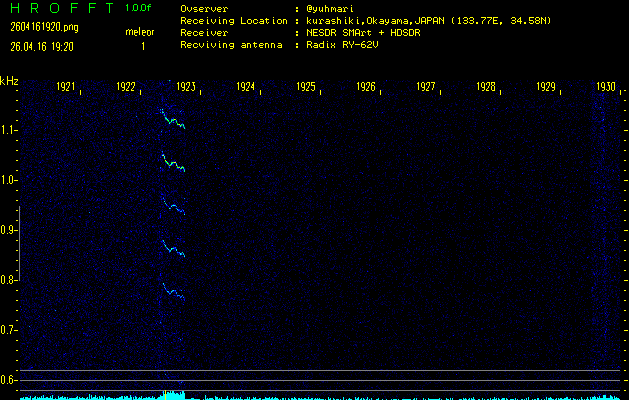This screenshot has width=629, height=400.
Task: Click the cyan signal level peak at bottom
Action: (172, 394)
